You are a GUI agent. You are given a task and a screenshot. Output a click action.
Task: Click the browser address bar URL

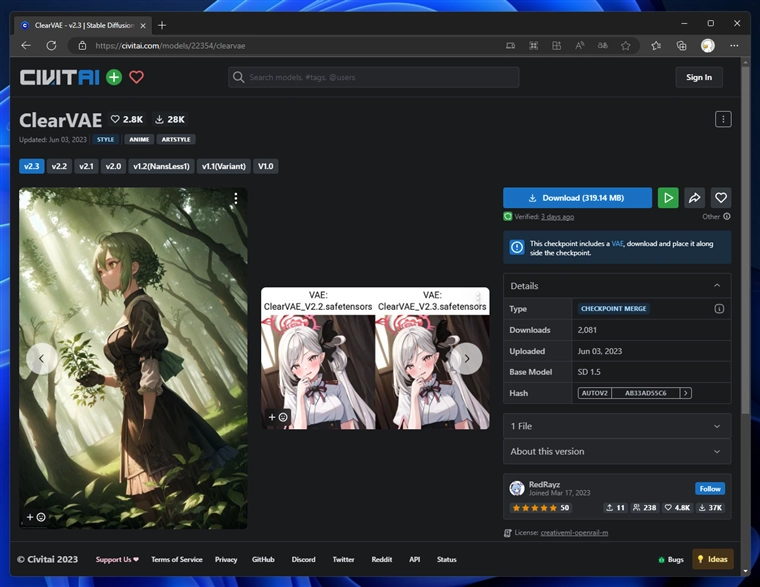(x=170, y=46)
